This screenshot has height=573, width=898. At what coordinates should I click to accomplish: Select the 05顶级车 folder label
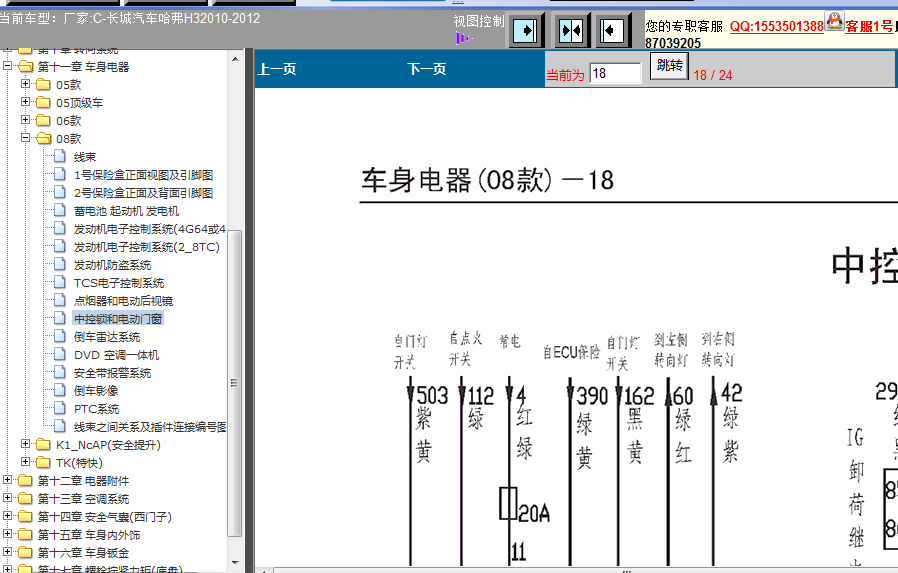[80, 103]
